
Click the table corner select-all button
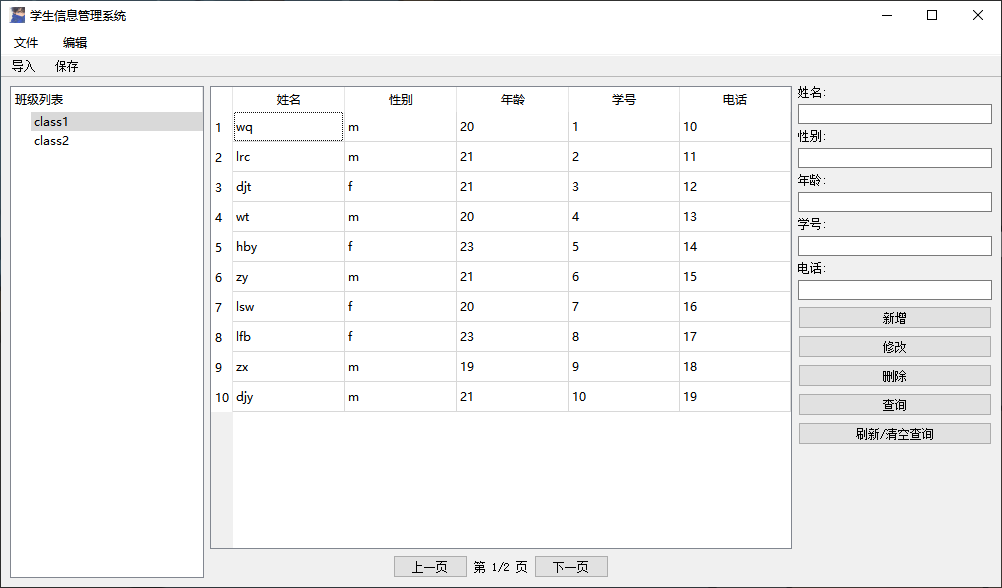point(222,100)
